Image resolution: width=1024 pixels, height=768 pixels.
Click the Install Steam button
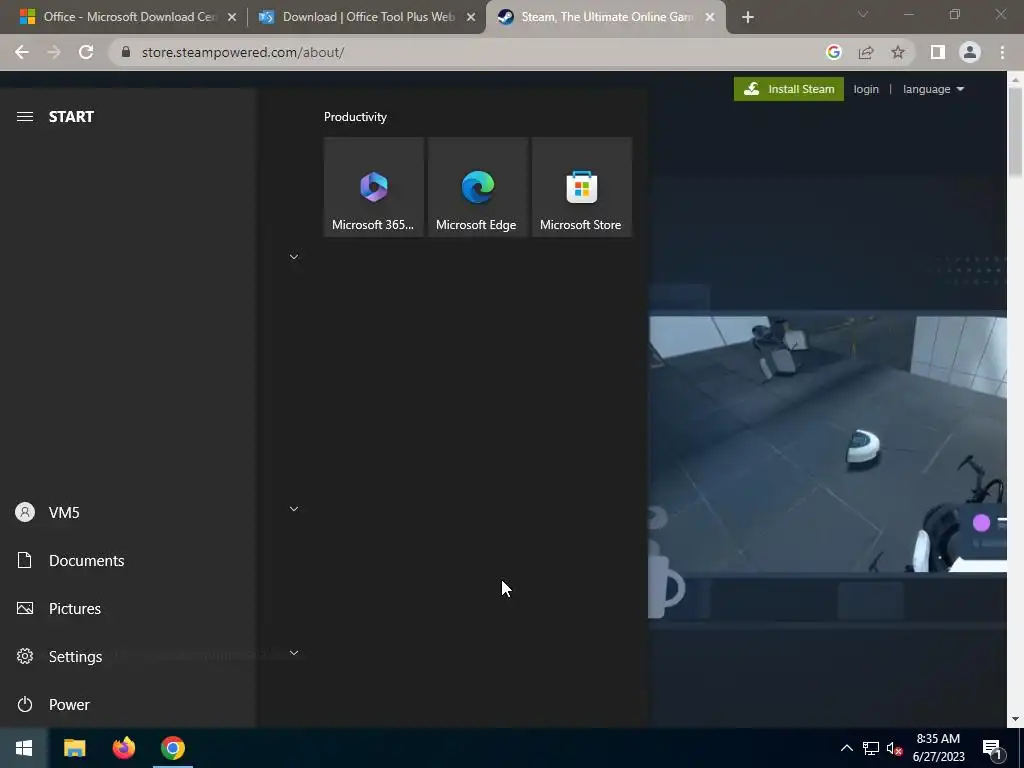(789, 89)
